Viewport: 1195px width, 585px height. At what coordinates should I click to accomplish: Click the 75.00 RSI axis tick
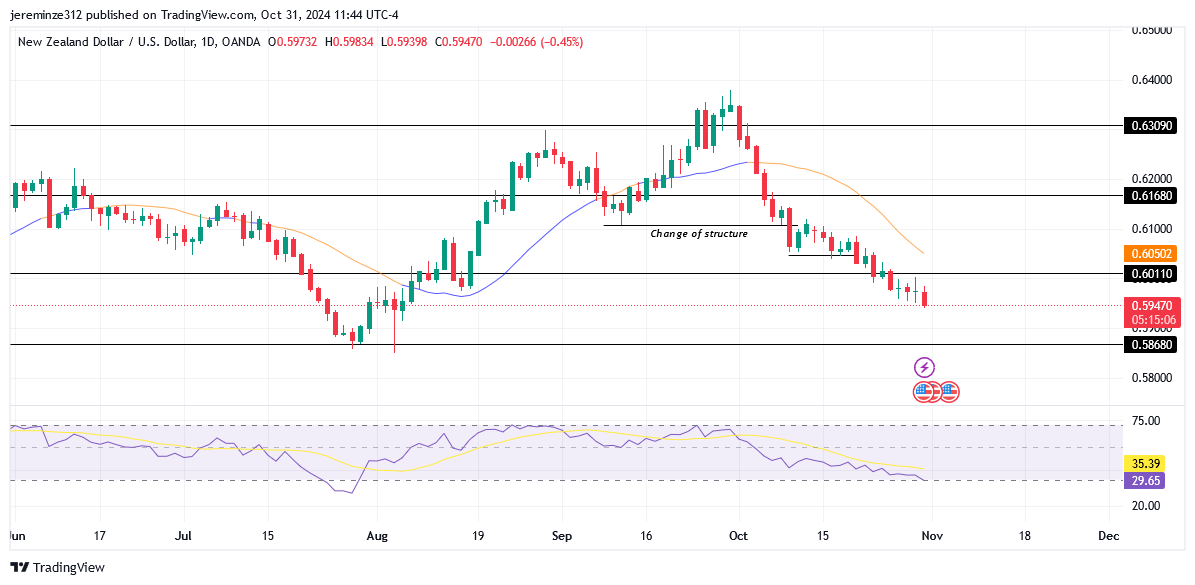coord(1146,420)
